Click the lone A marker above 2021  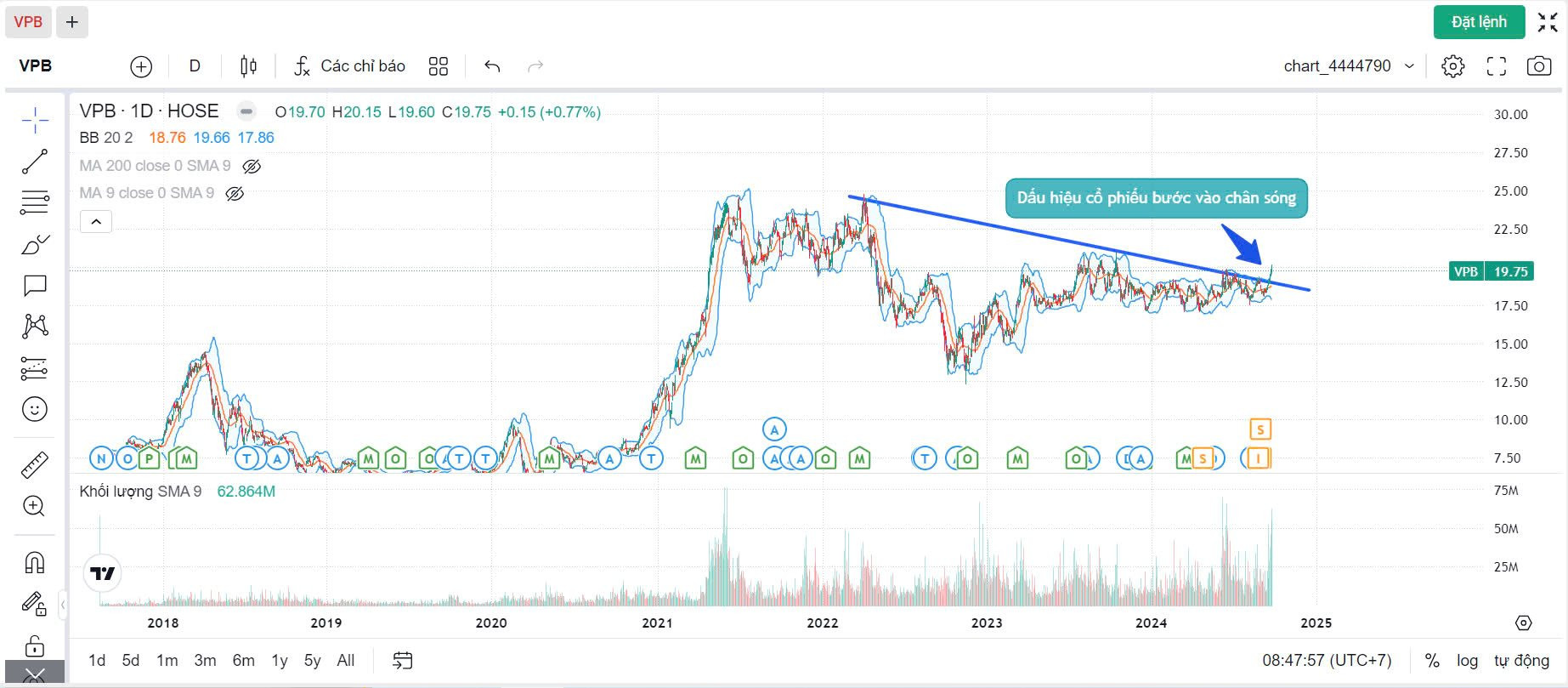click(x=774, y=429)
